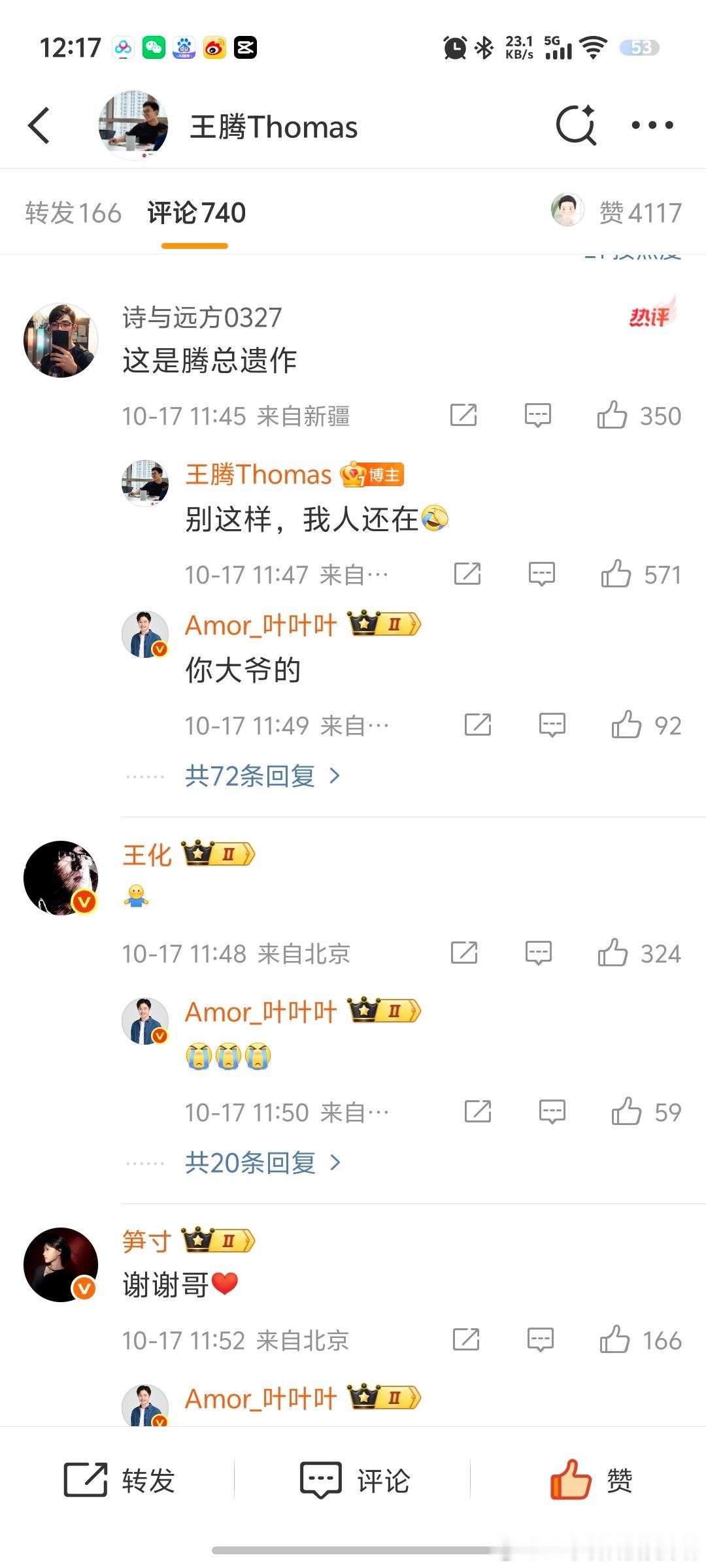
Task: Like 王化's comment with 324 likes
Action: pos(639,953)
